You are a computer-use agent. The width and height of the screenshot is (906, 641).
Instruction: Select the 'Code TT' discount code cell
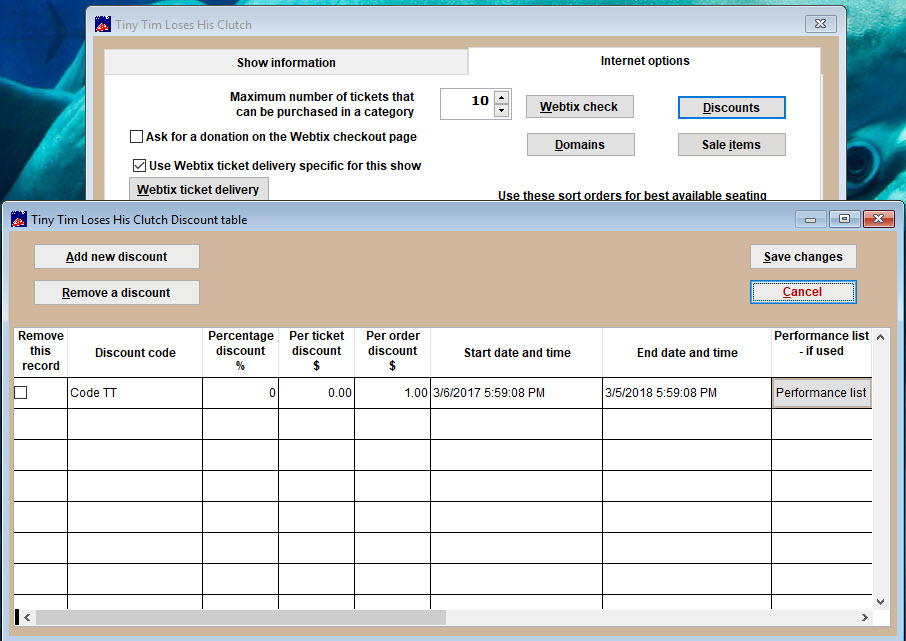135,393
